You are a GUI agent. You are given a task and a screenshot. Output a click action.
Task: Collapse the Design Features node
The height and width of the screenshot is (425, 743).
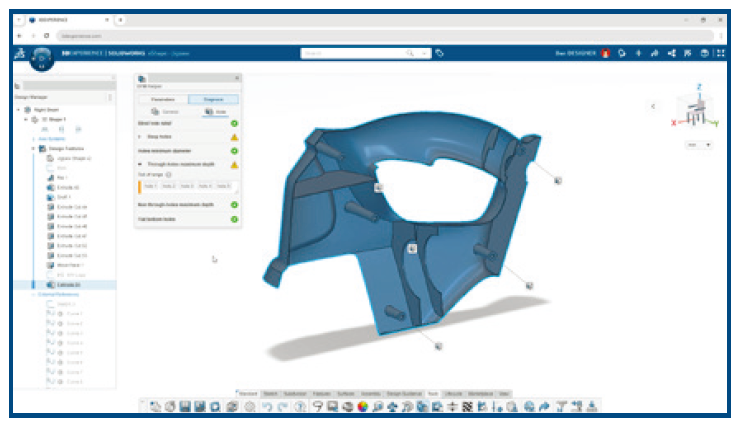(x=33, y=148)
